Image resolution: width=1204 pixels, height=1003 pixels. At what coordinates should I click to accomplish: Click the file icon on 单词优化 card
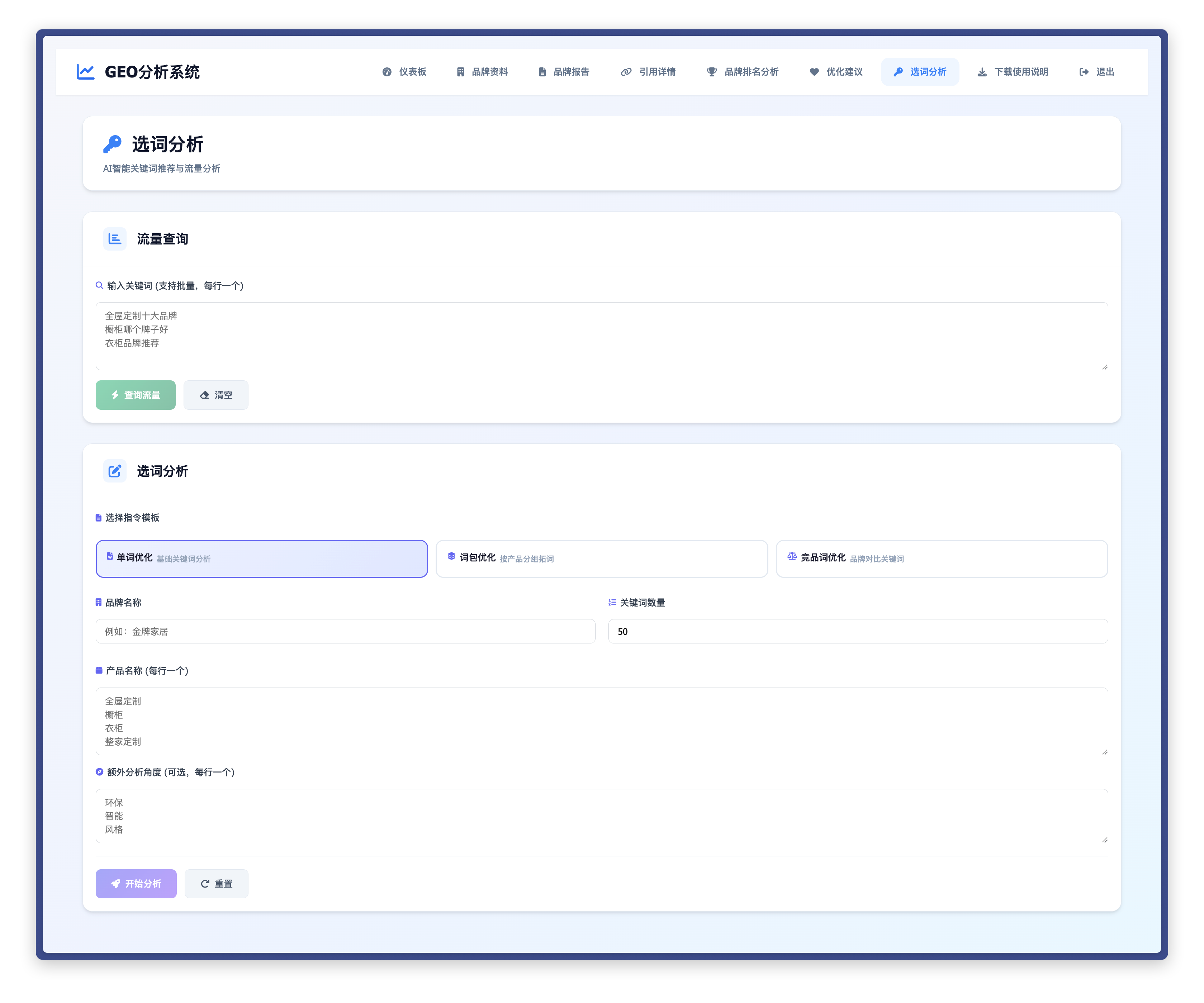pos(109,556)
